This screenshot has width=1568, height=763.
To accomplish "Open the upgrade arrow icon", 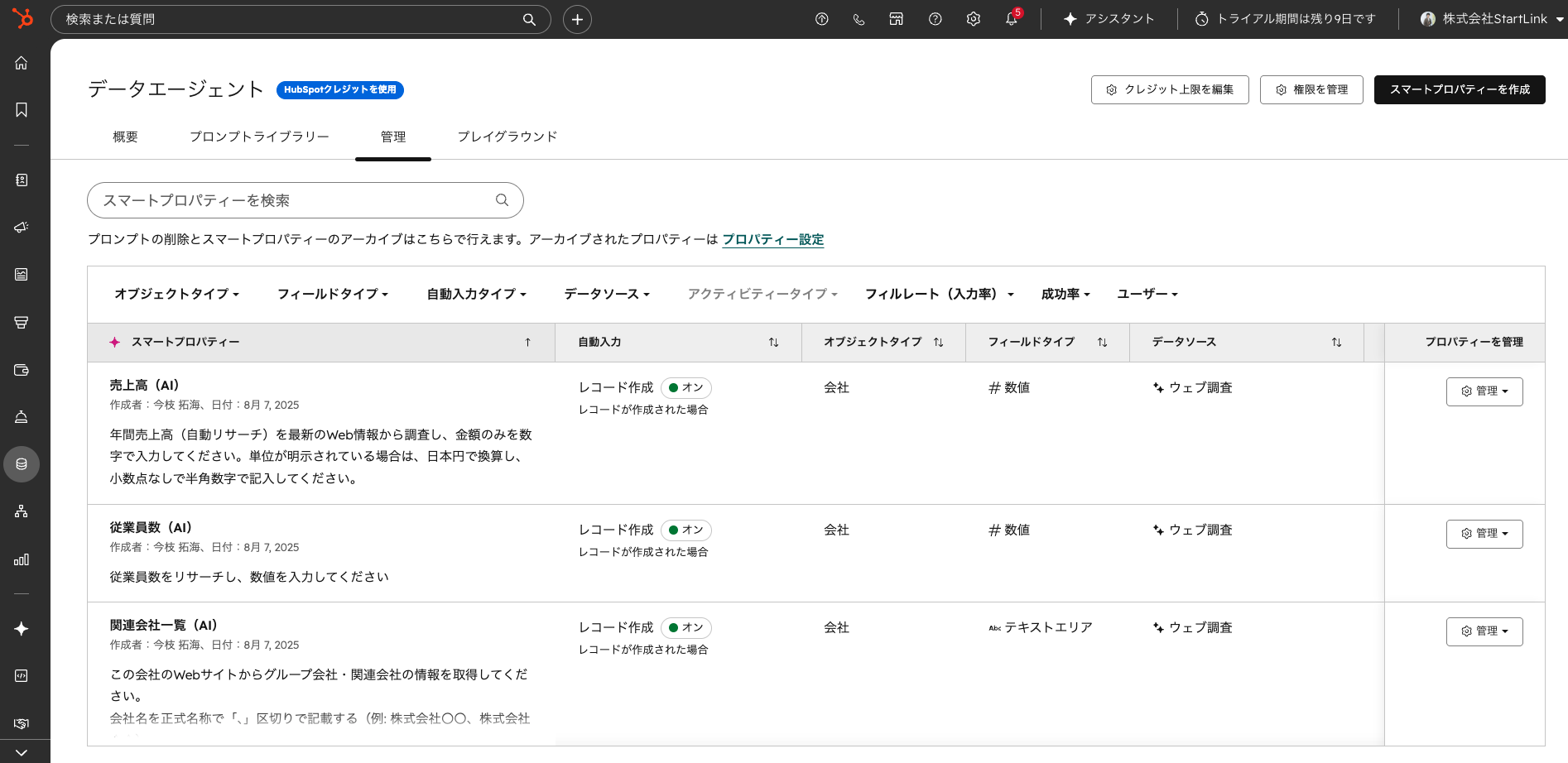I will tap(821, 19).
